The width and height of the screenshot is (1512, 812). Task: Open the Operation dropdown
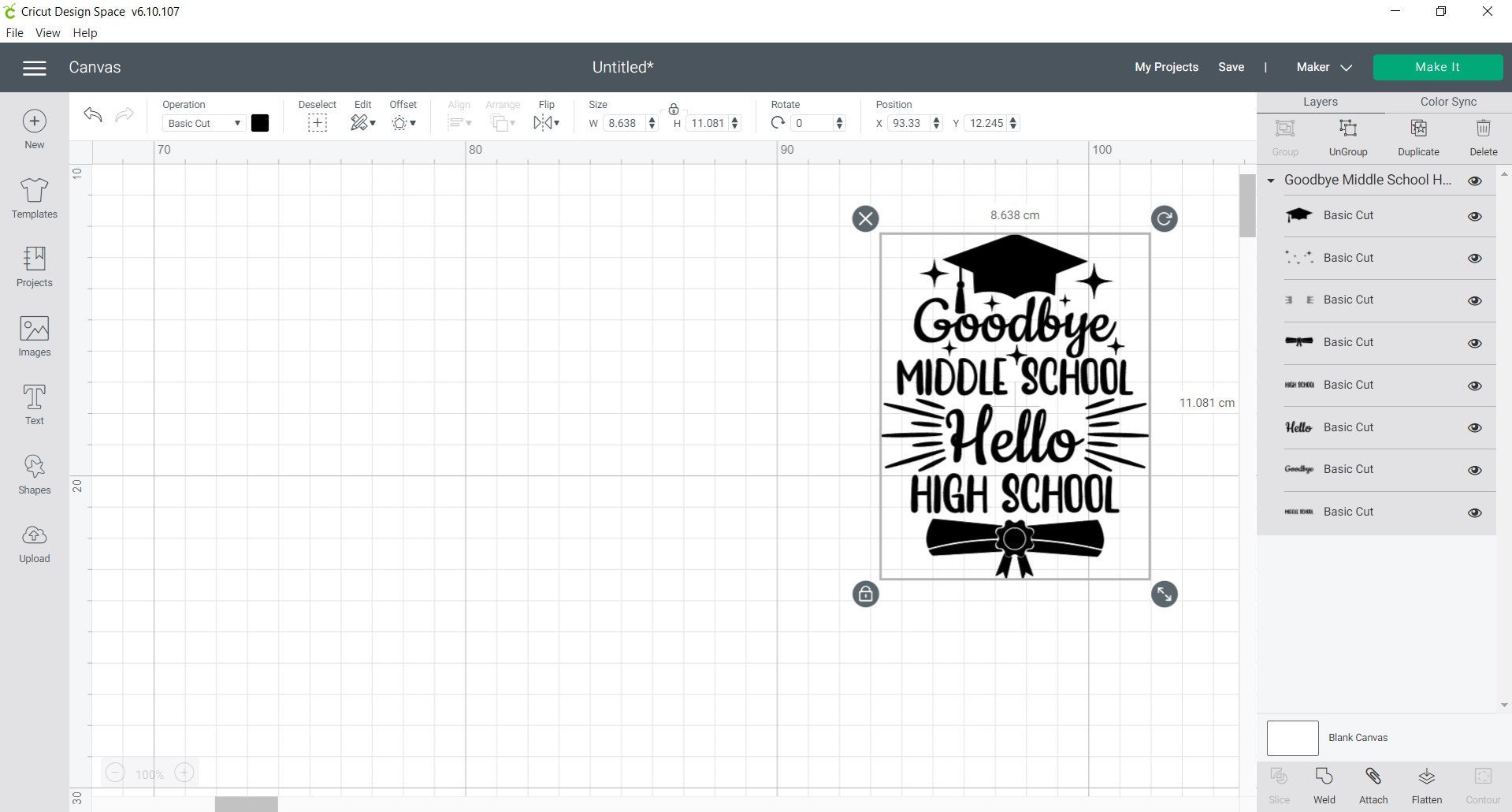coord(202,123)
